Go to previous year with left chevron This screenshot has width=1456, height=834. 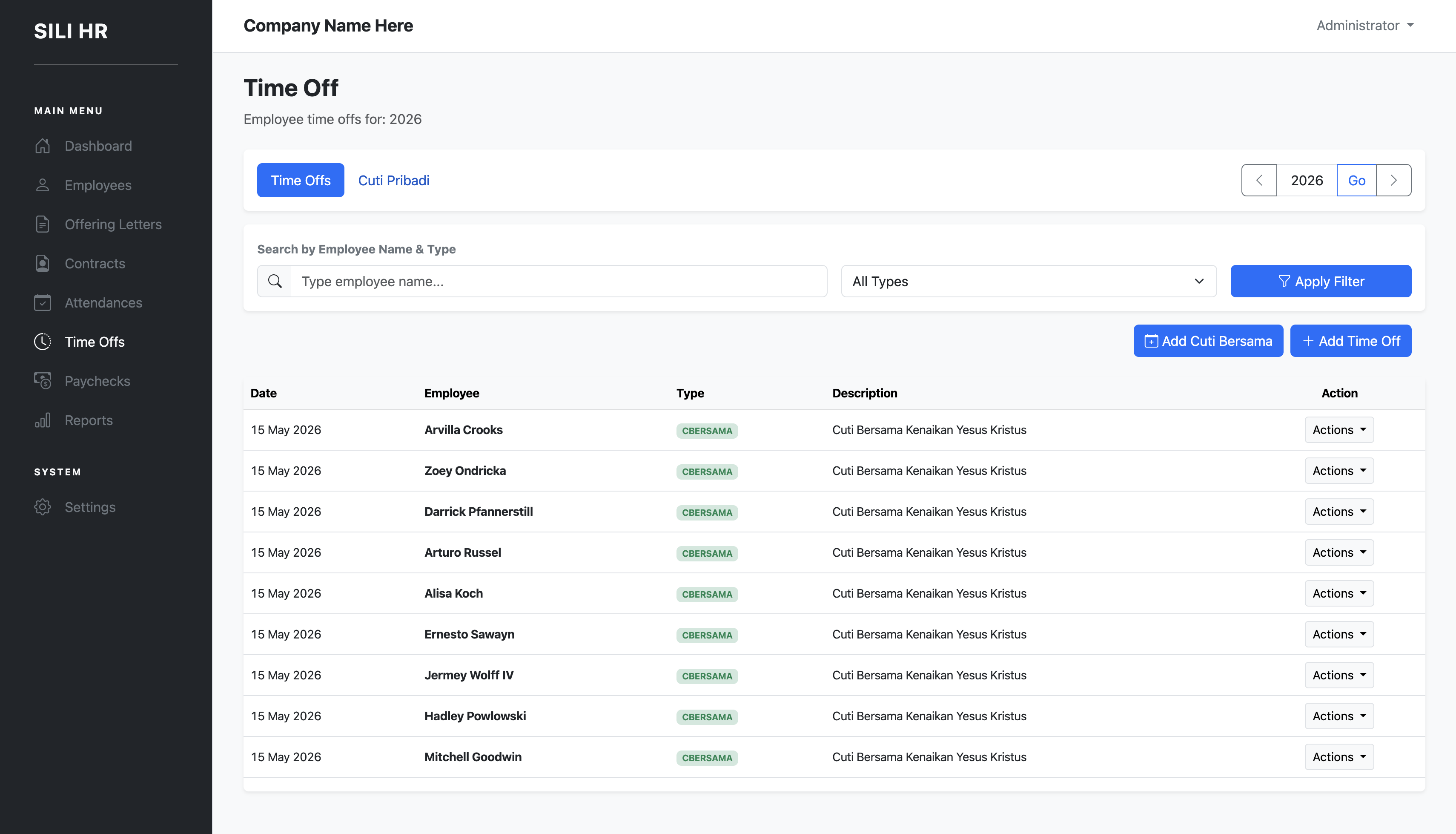[x=1259, y=181]
